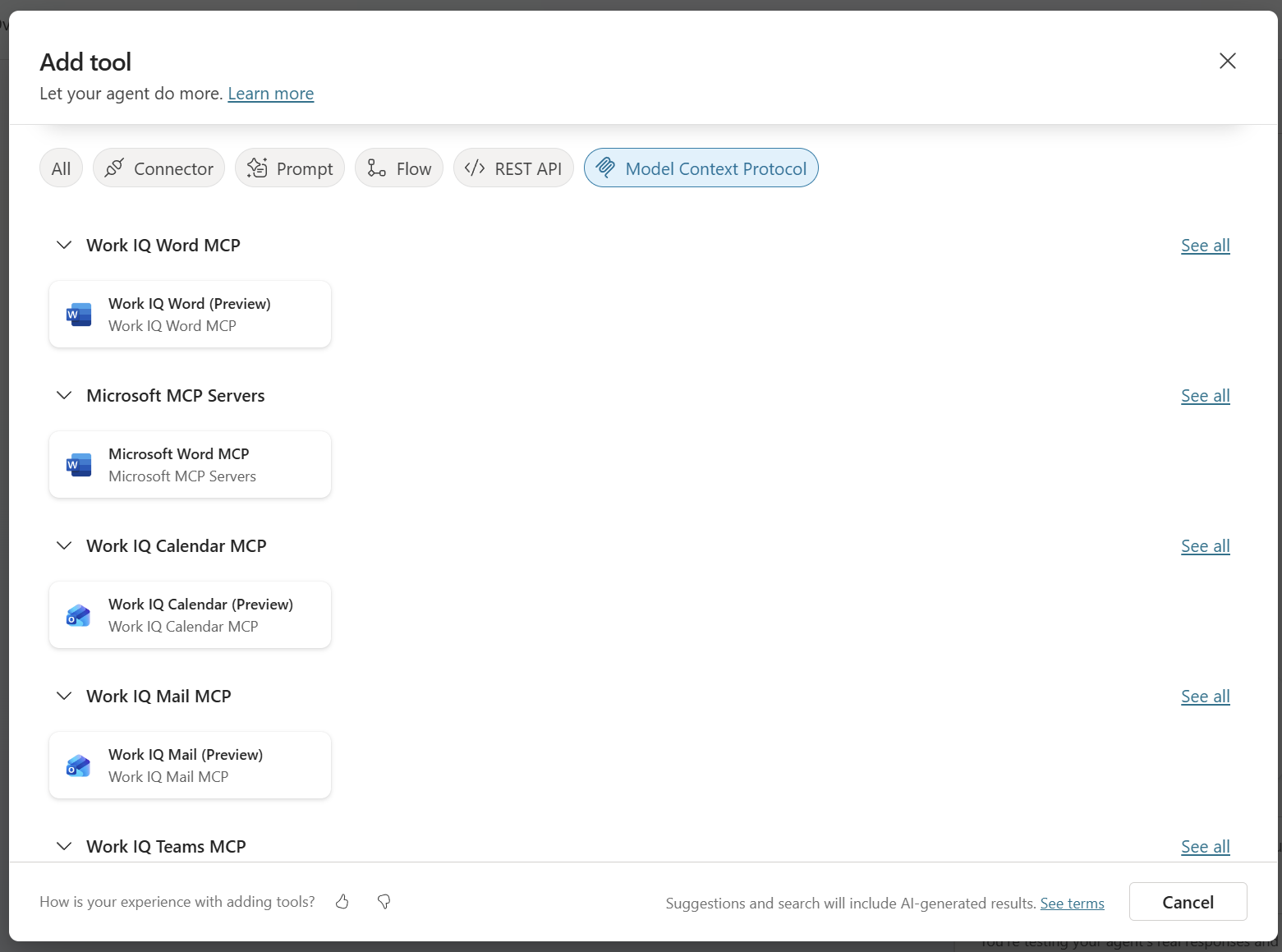Open Work IQ Word via its Word icon

coord(78,314)
